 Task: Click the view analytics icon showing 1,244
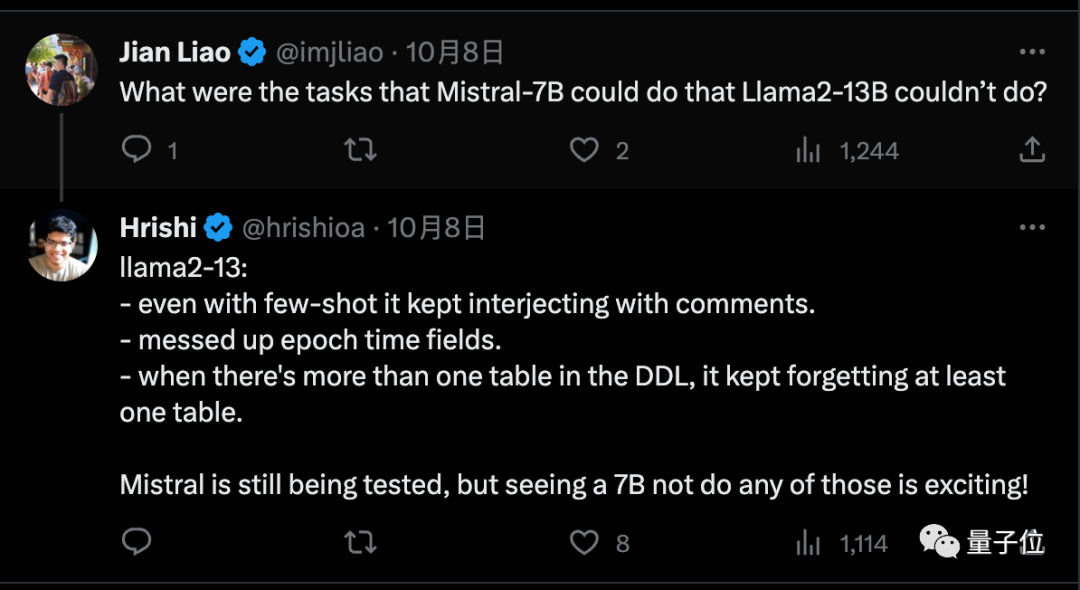click(806, 149)
